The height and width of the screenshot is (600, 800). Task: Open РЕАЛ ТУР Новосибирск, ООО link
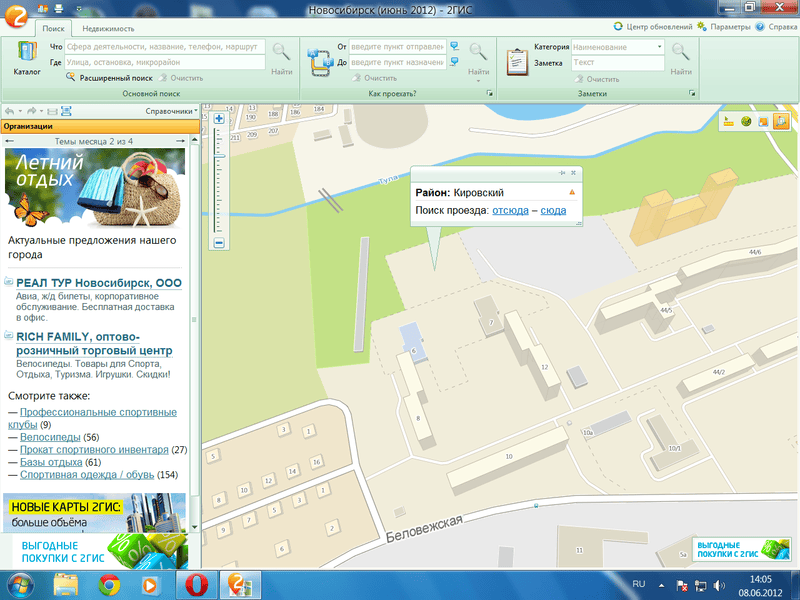(x=99, y=283)
